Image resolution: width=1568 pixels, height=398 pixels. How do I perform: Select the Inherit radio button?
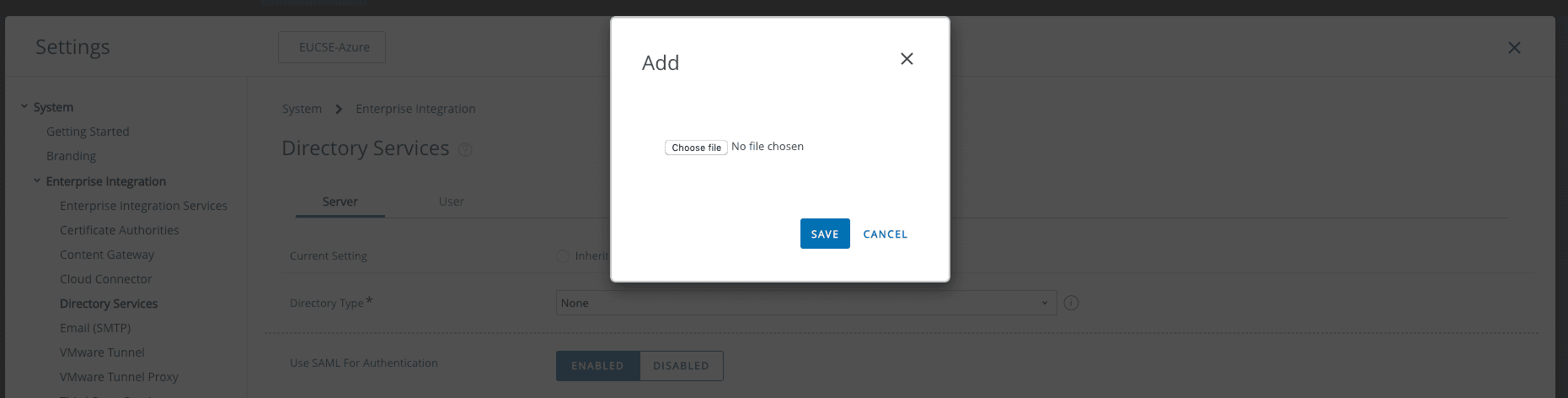coord(563,255)
